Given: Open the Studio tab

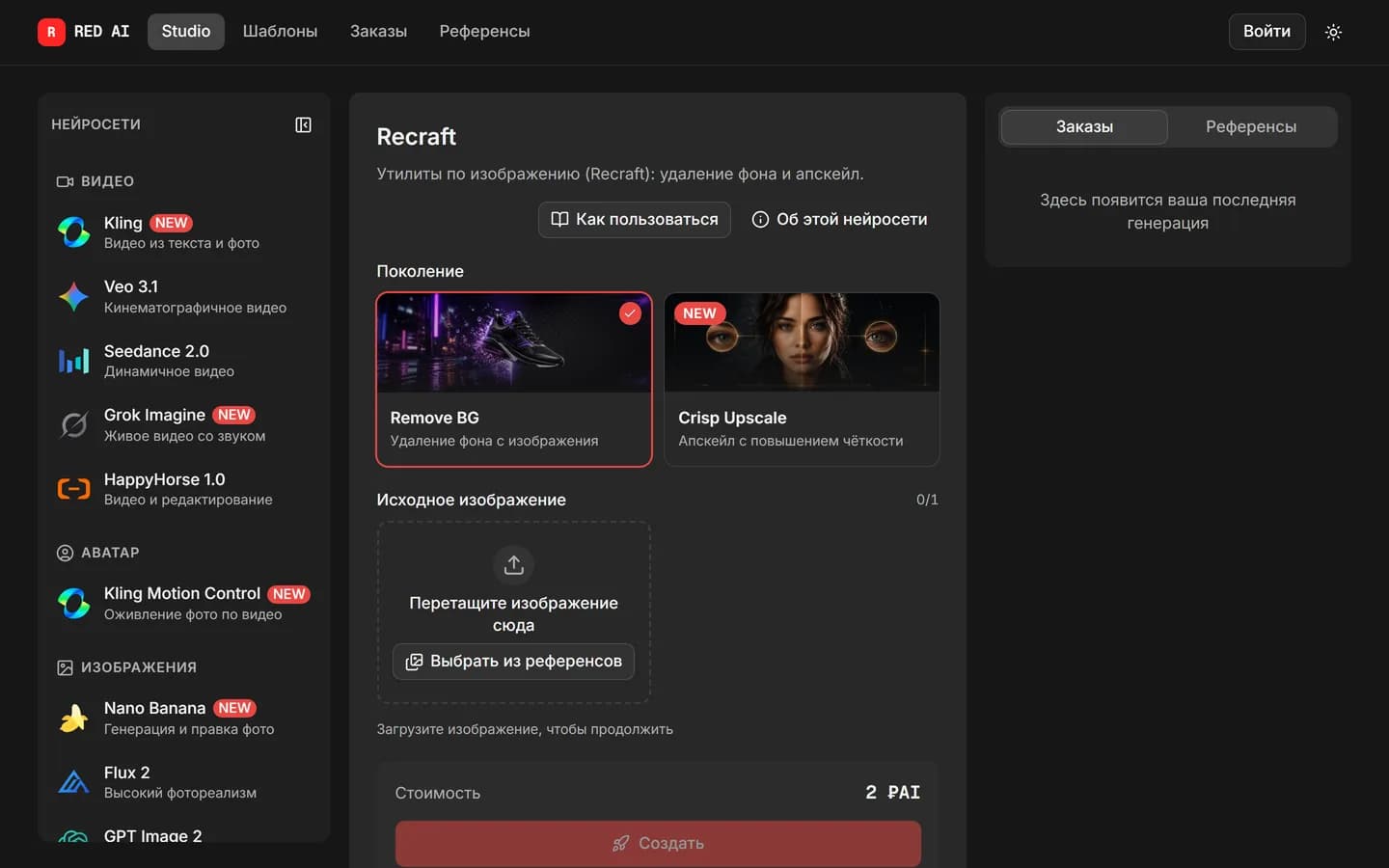Looking at the screenshot, I should (x=186, y=31).
